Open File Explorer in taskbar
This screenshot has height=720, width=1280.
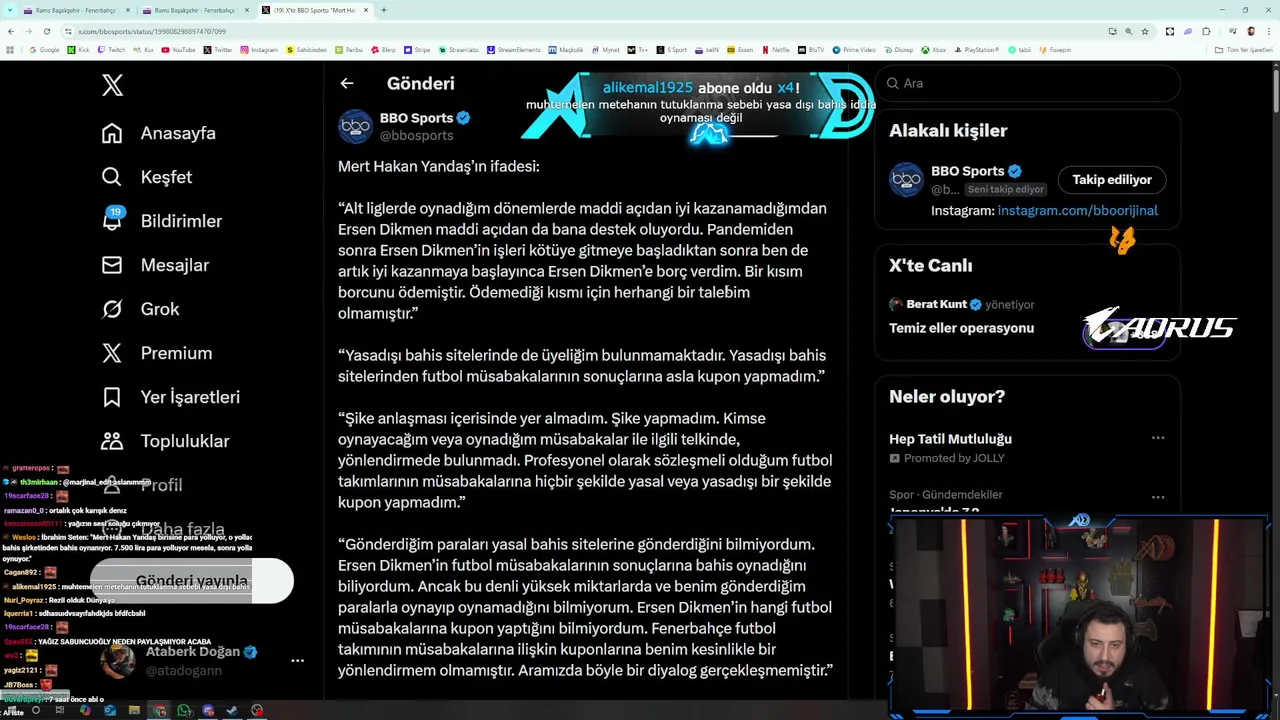134,711
